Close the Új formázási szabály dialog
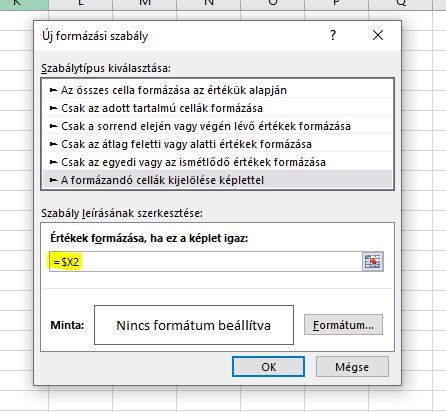 click(x=378, y=35)
